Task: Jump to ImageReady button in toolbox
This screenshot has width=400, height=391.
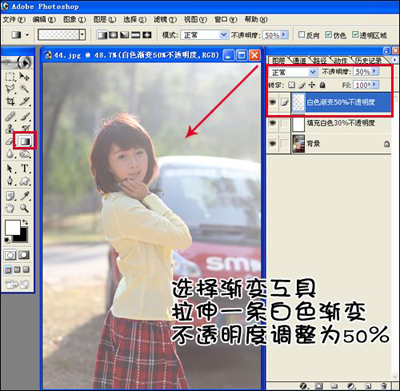Action: pyautogui.click(x=17, y=284)
